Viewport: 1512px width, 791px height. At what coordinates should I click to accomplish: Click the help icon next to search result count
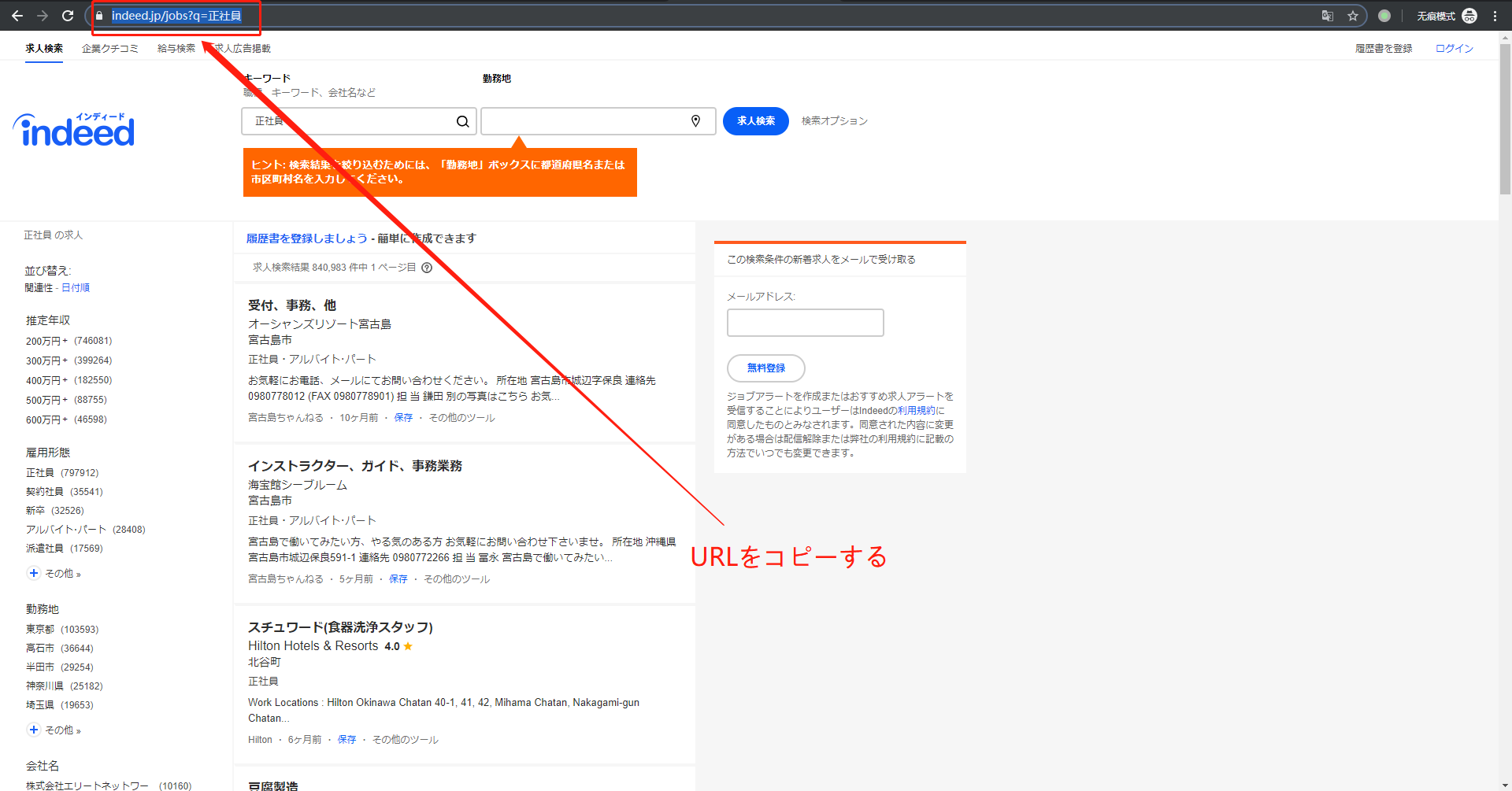coord(427,268)
